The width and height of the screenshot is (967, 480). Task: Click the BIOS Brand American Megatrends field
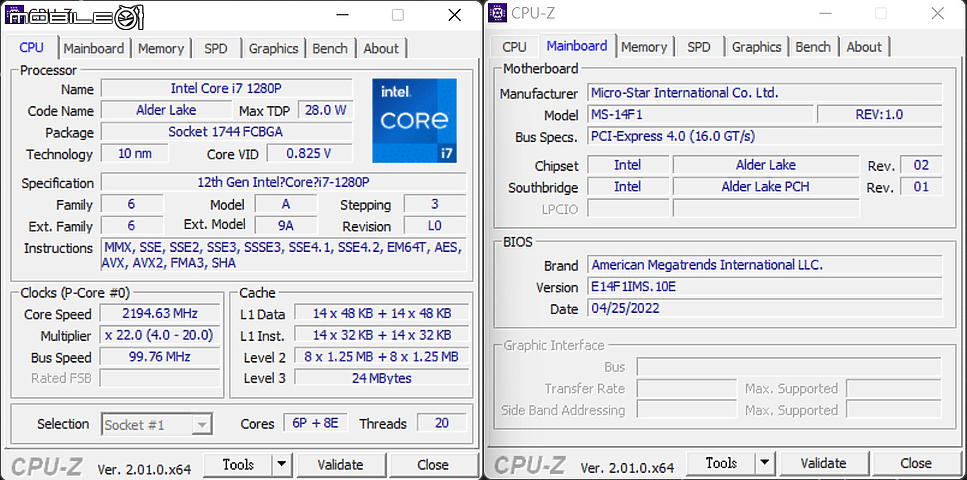pos(765,265)
